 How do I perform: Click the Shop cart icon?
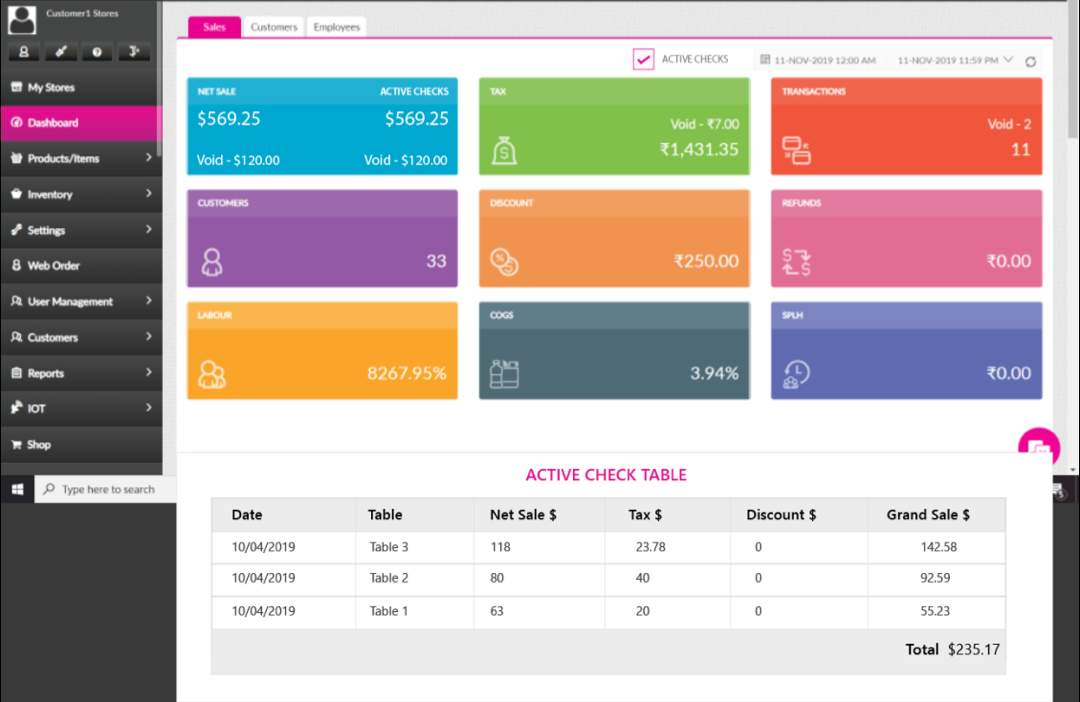click(x=17, y=444)
